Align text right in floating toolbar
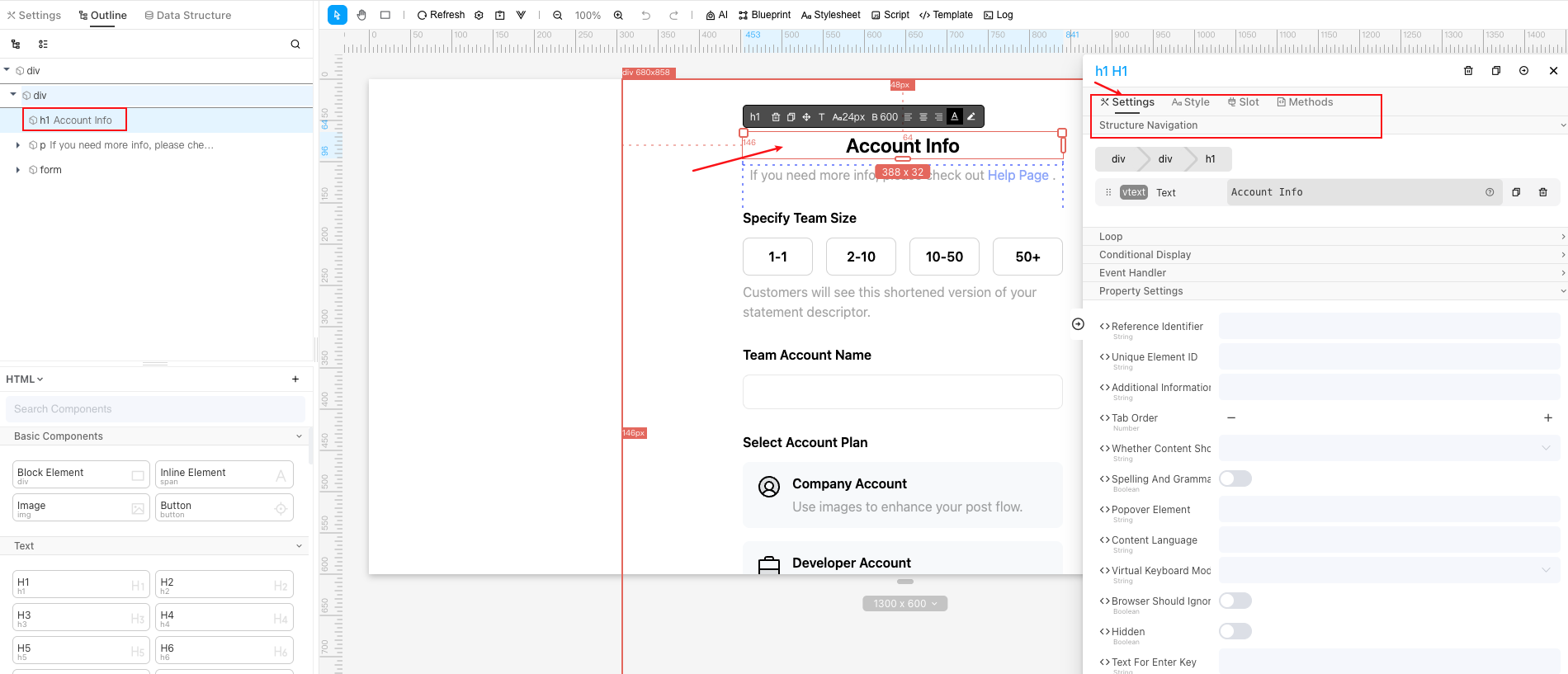 pos(938,117)
